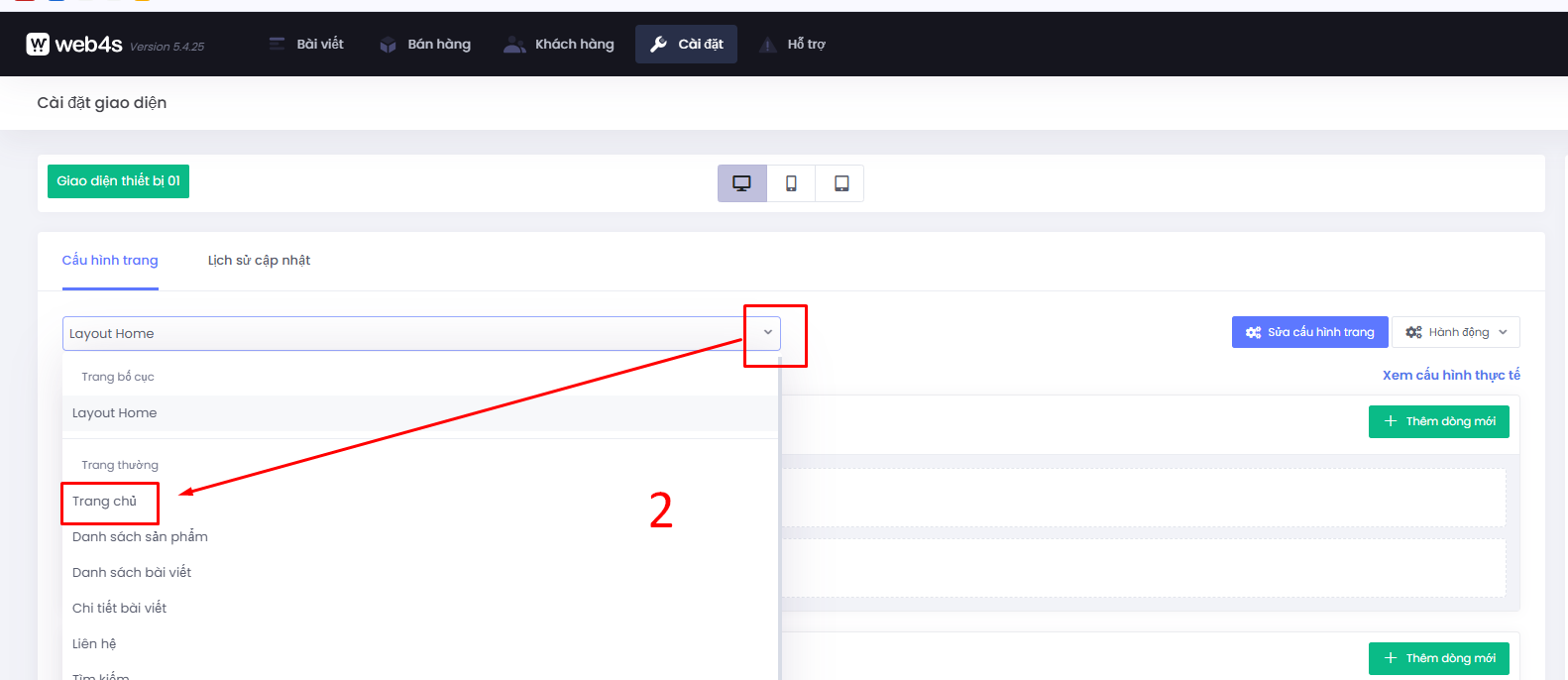The height and width of the screenshot is (680, 1568).
Task: Open the Khách hàng menu
Action: (x=559, y=45)
